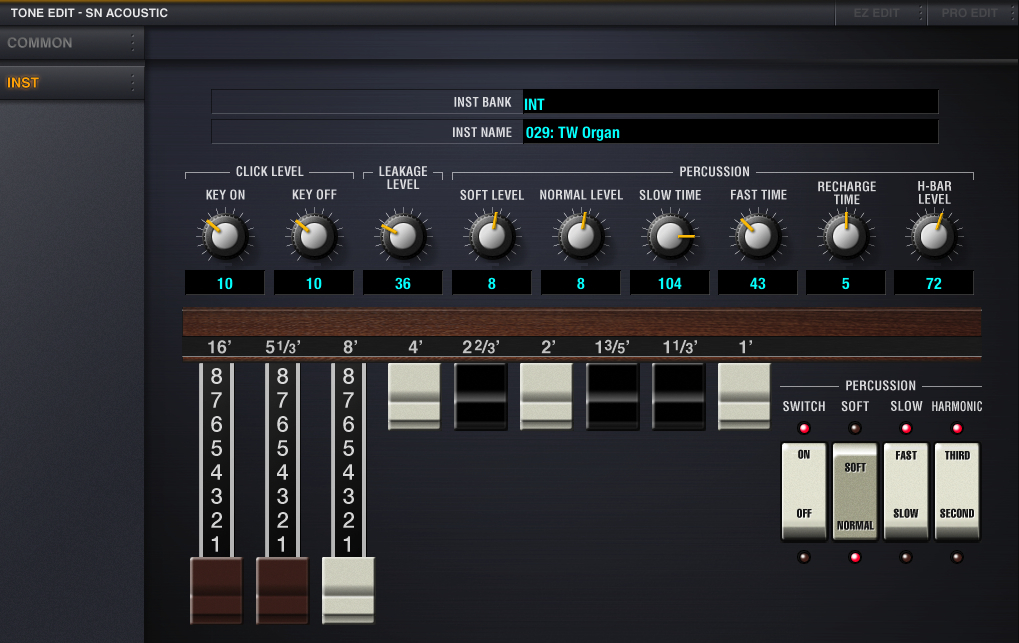Click the percussion NORMAL LEVEL knob

[581, 236]
